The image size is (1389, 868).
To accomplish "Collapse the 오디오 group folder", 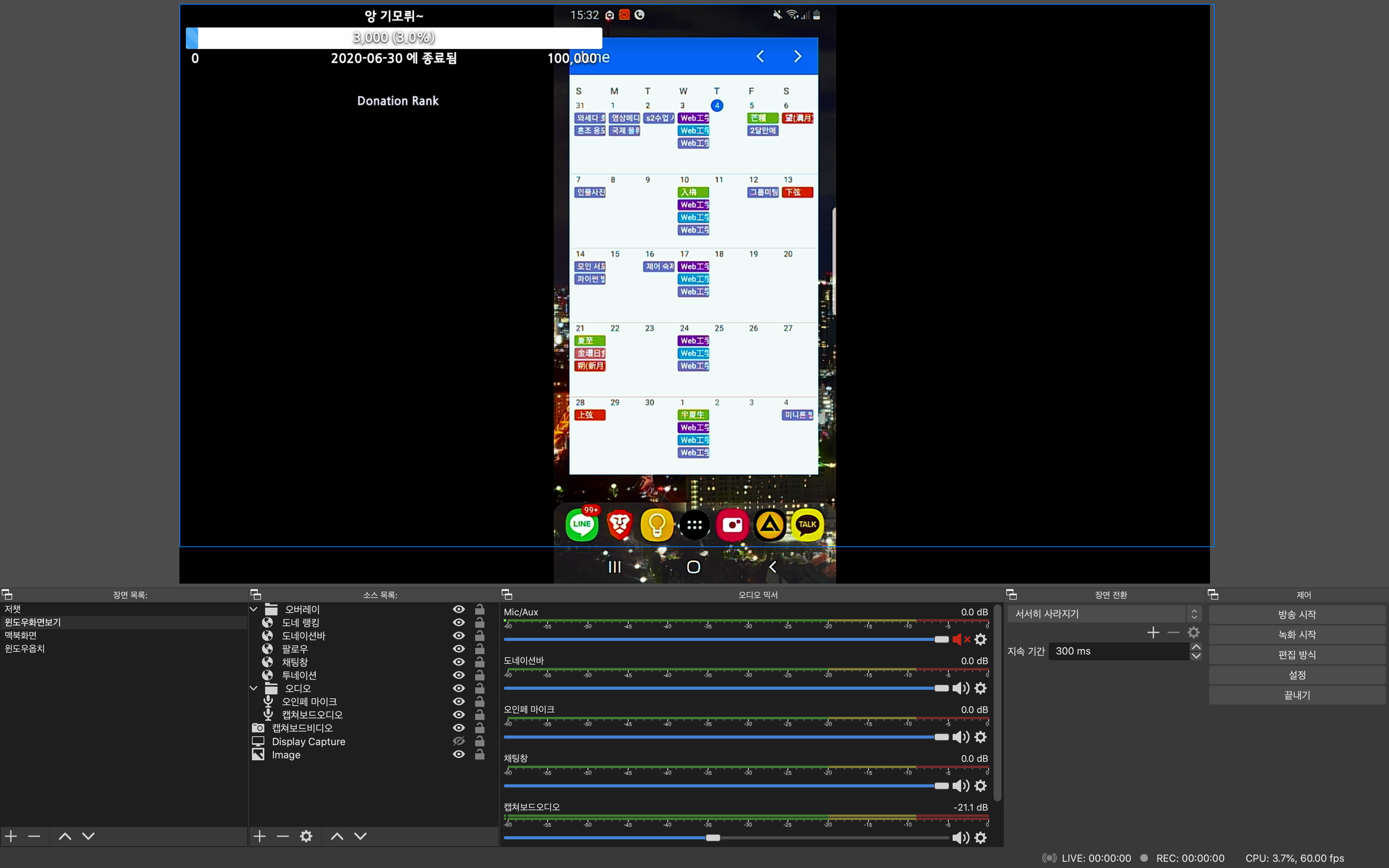I will click(x=254, y=688).
